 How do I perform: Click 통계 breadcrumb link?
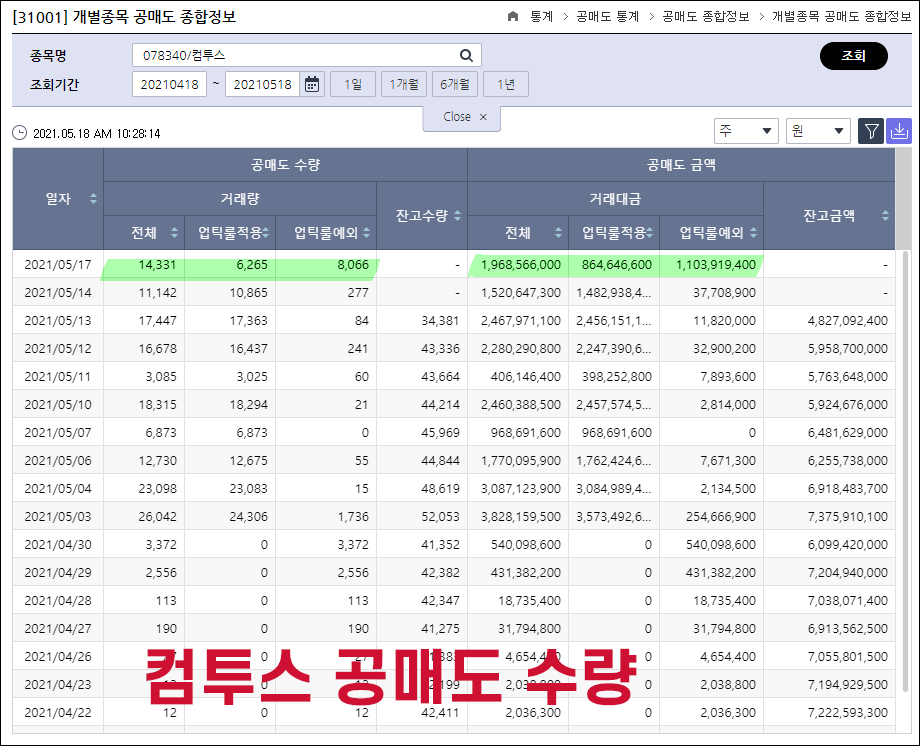(x=542, y=16)
